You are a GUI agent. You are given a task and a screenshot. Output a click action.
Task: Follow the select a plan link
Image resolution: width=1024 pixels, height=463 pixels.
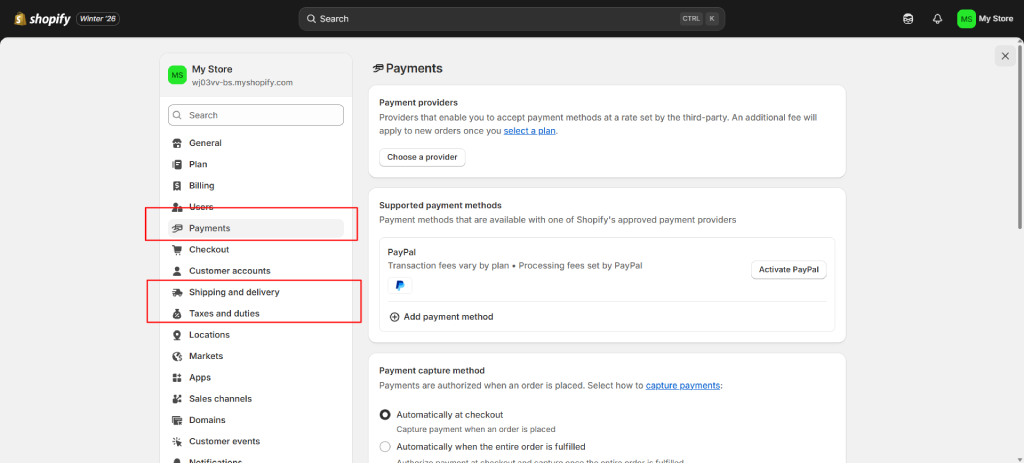(530, 131)
